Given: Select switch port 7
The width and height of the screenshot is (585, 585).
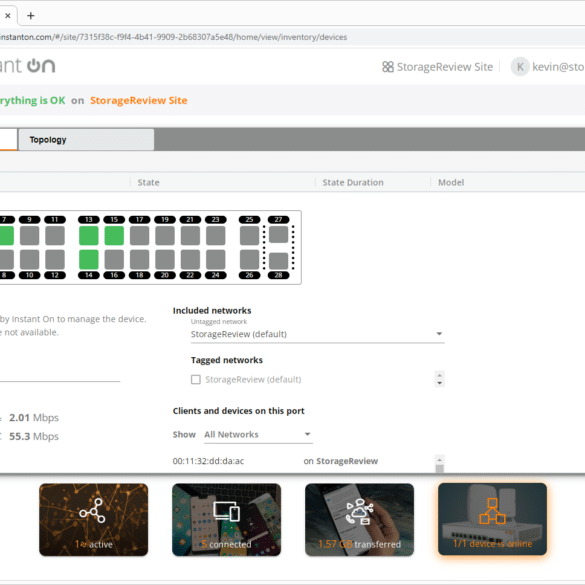Looking at the screenshot, I should 6,235.
